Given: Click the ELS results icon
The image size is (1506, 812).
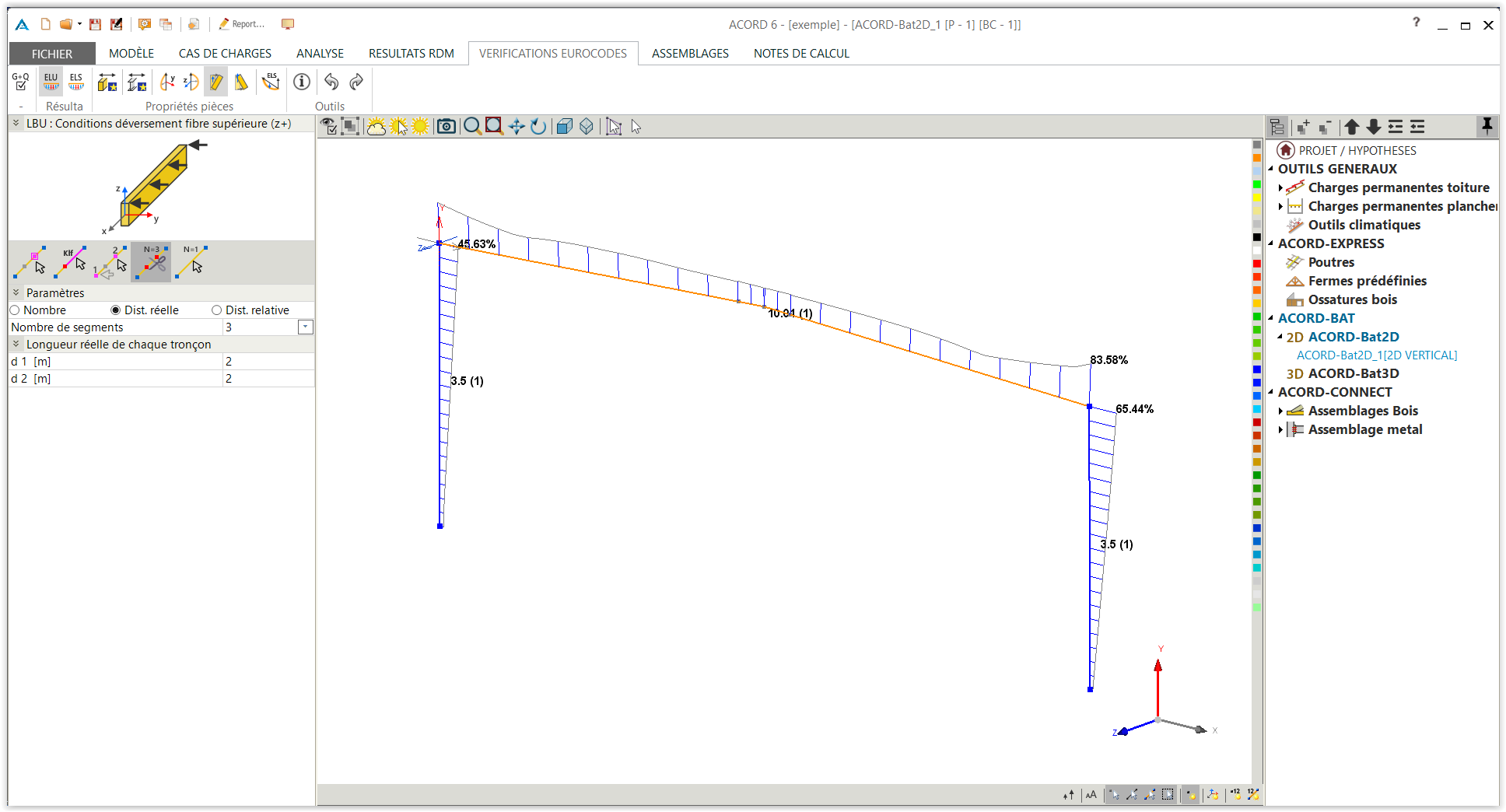Looking at the screenshot, I should tap(76, 82).
